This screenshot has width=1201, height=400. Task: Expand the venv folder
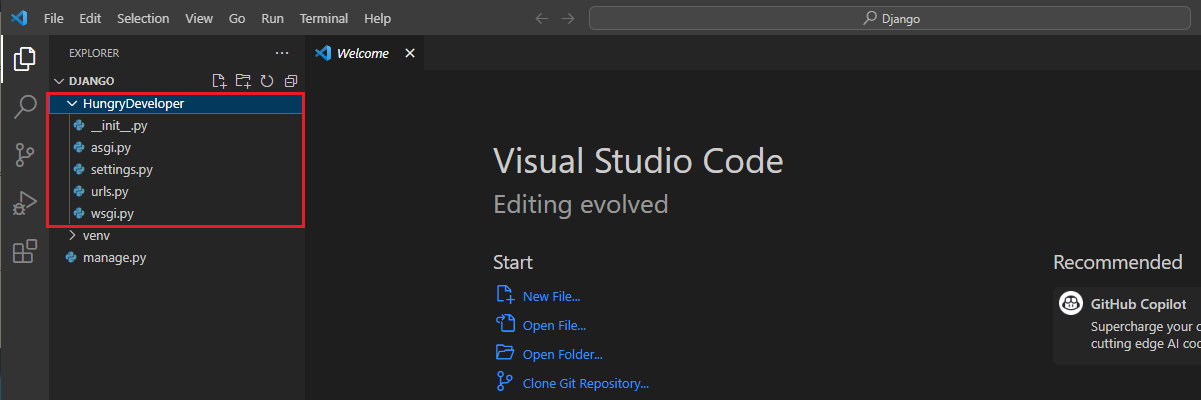click(72, 235)
